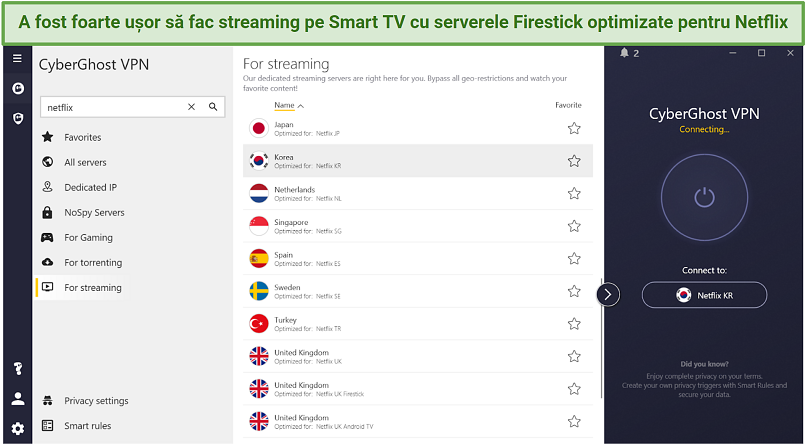Select the Netherlands Netflix NL server
Viewport: 806px width, 444px height.
[417, 194]
